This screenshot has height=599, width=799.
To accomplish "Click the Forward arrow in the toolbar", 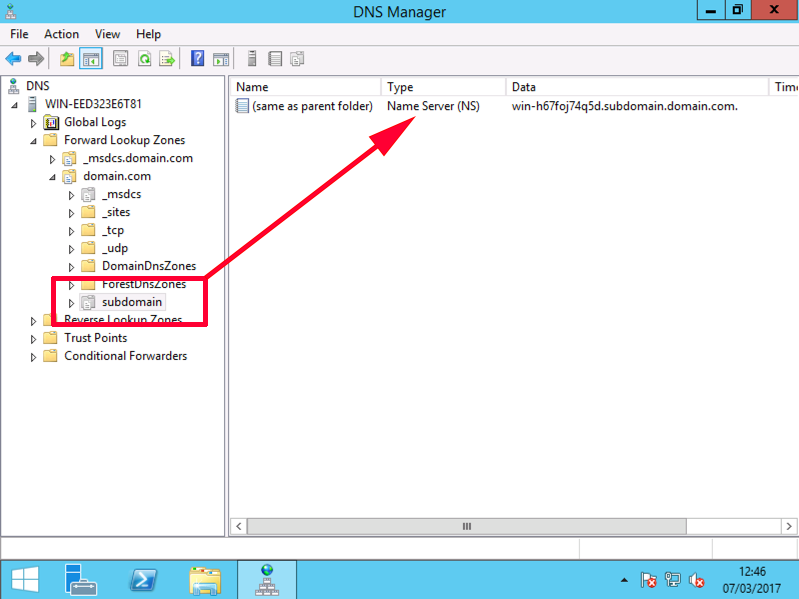I will 36,59.
